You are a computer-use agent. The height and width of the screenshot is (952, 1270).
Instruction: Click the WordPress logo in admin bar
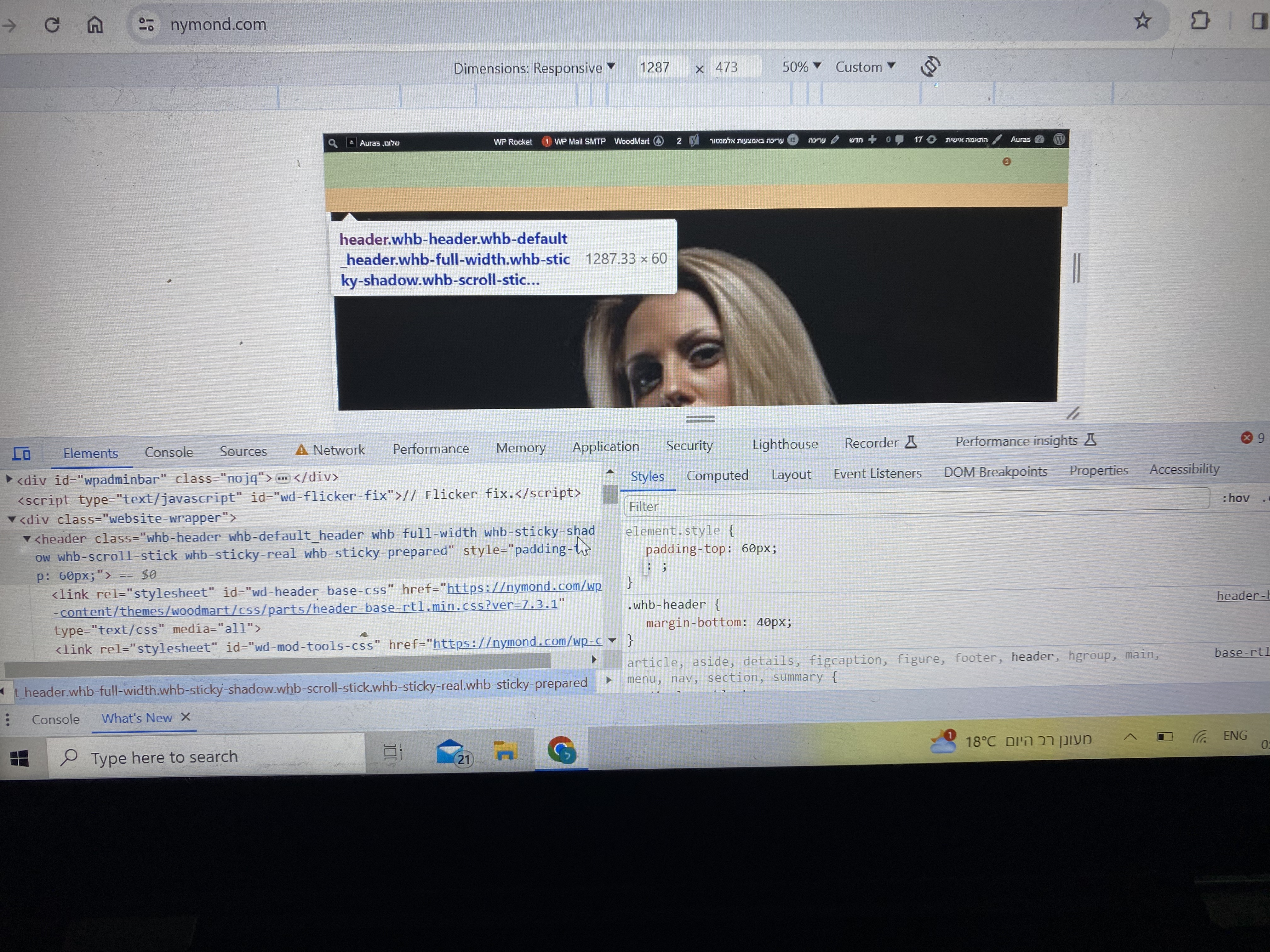click(1059, 139)
